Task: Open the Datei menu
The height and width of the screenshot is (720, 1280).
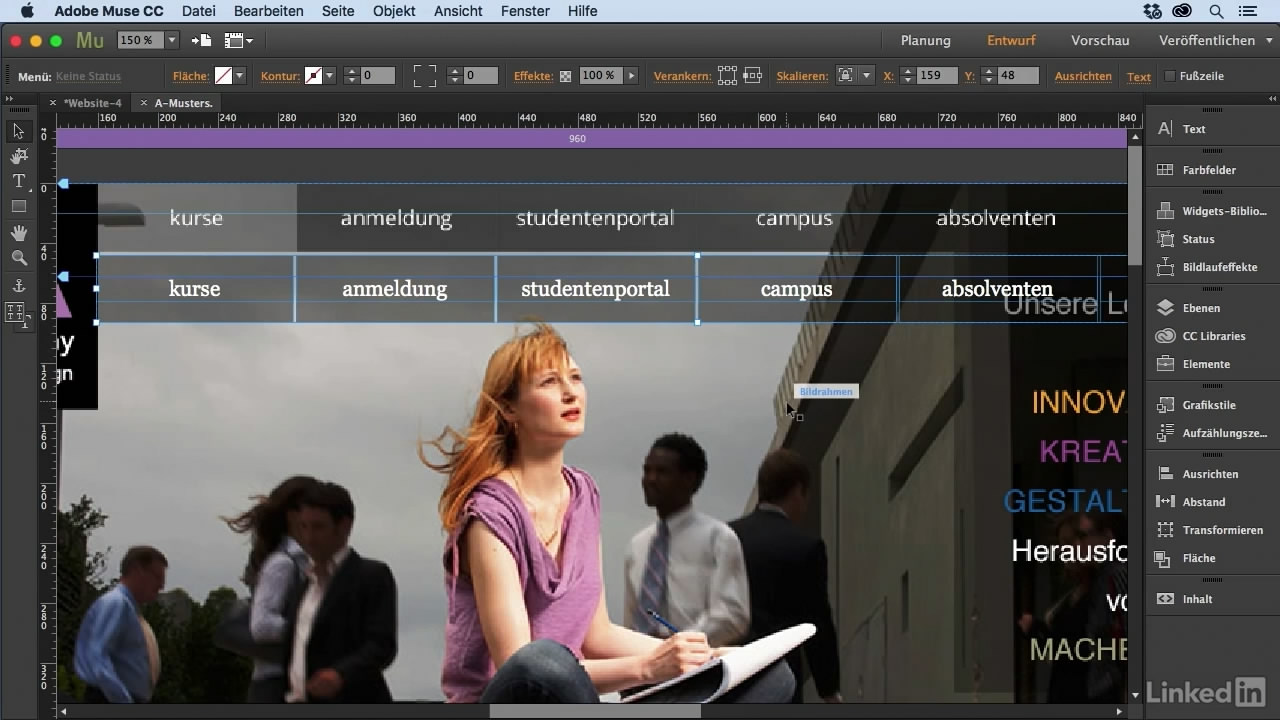Action: click(x=199, y=11)
